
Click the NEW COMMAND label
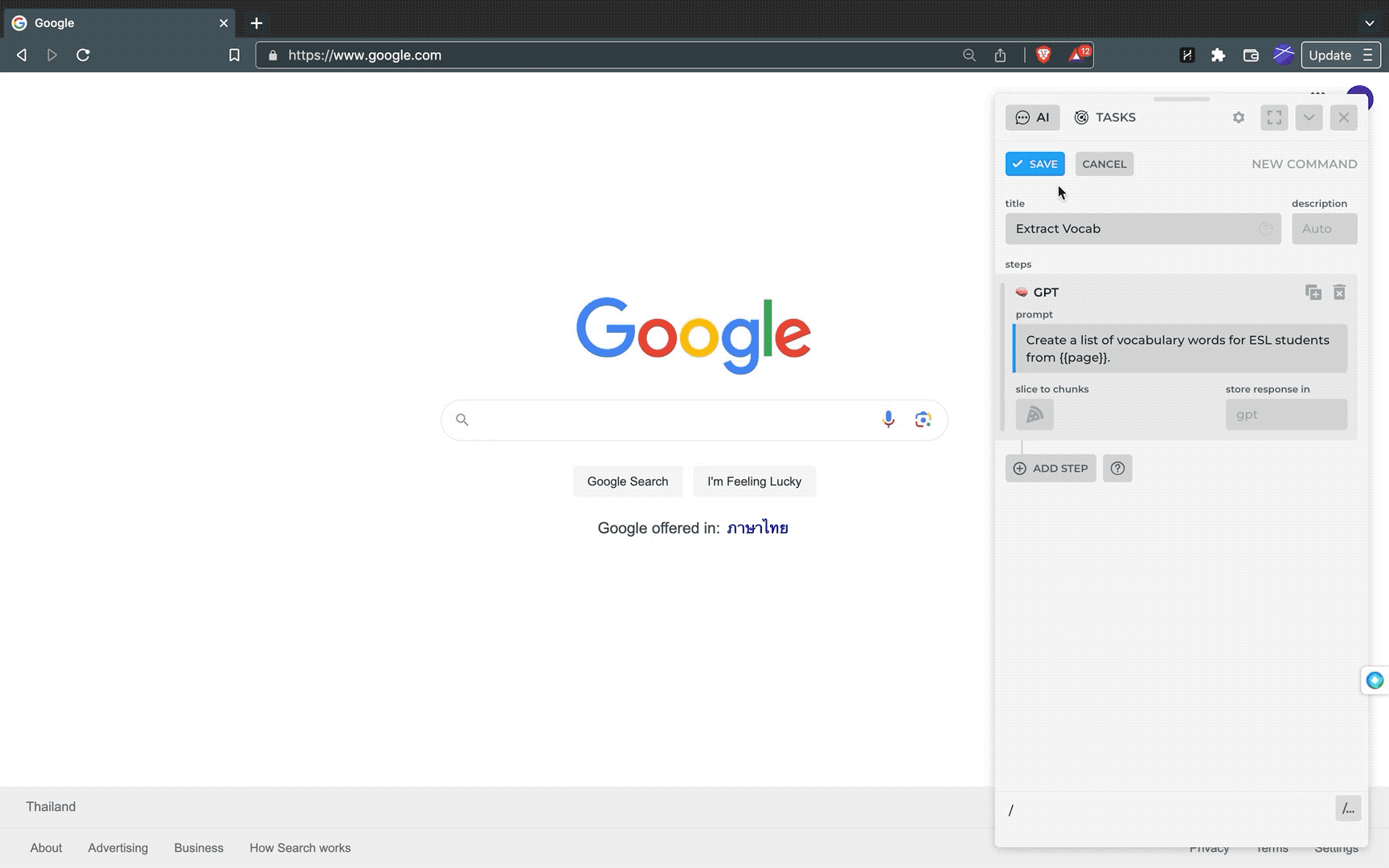tap(1304, 164)
